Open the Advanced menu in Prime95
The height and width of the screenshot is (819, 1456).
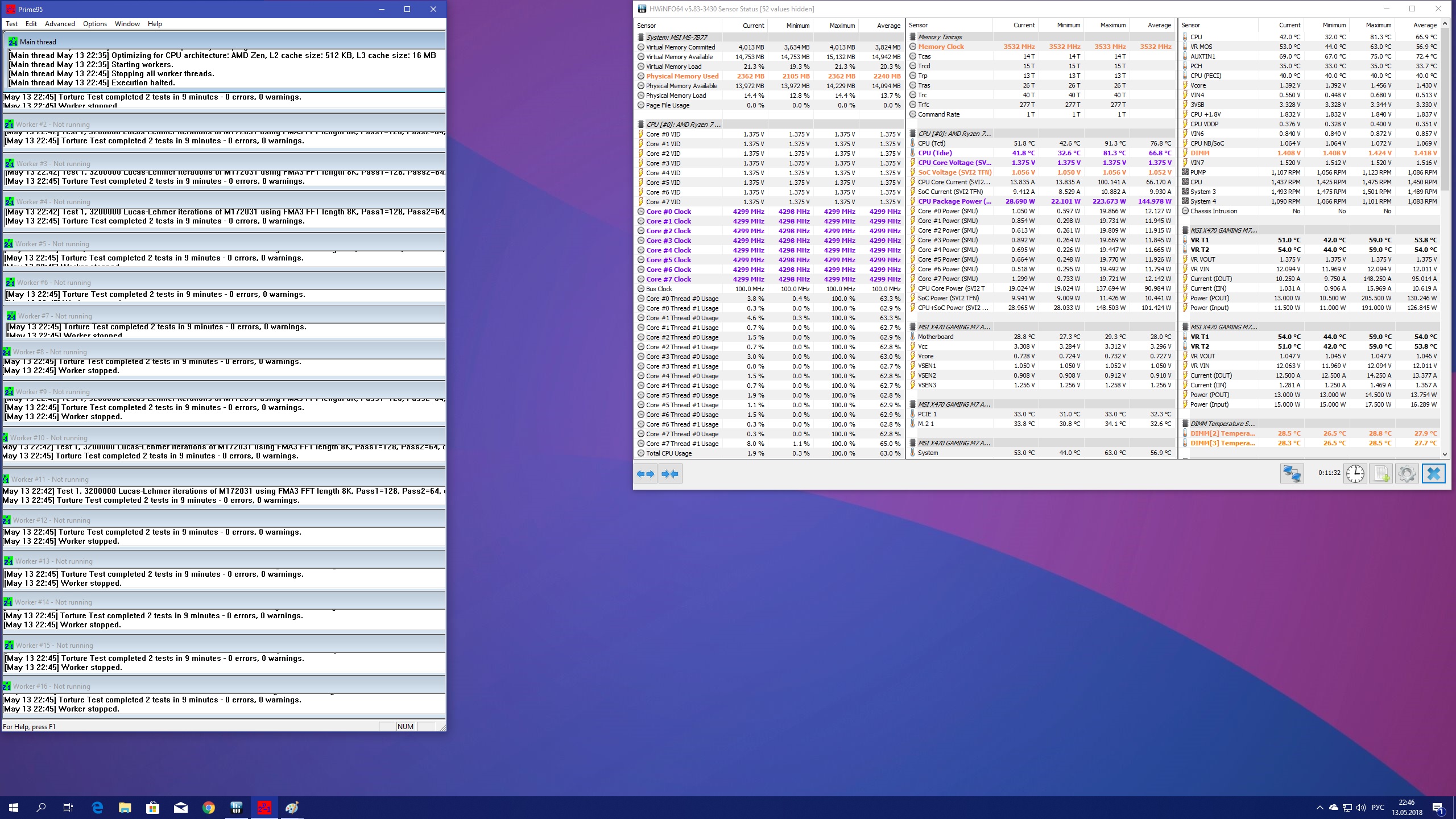(x=60, y=24)
